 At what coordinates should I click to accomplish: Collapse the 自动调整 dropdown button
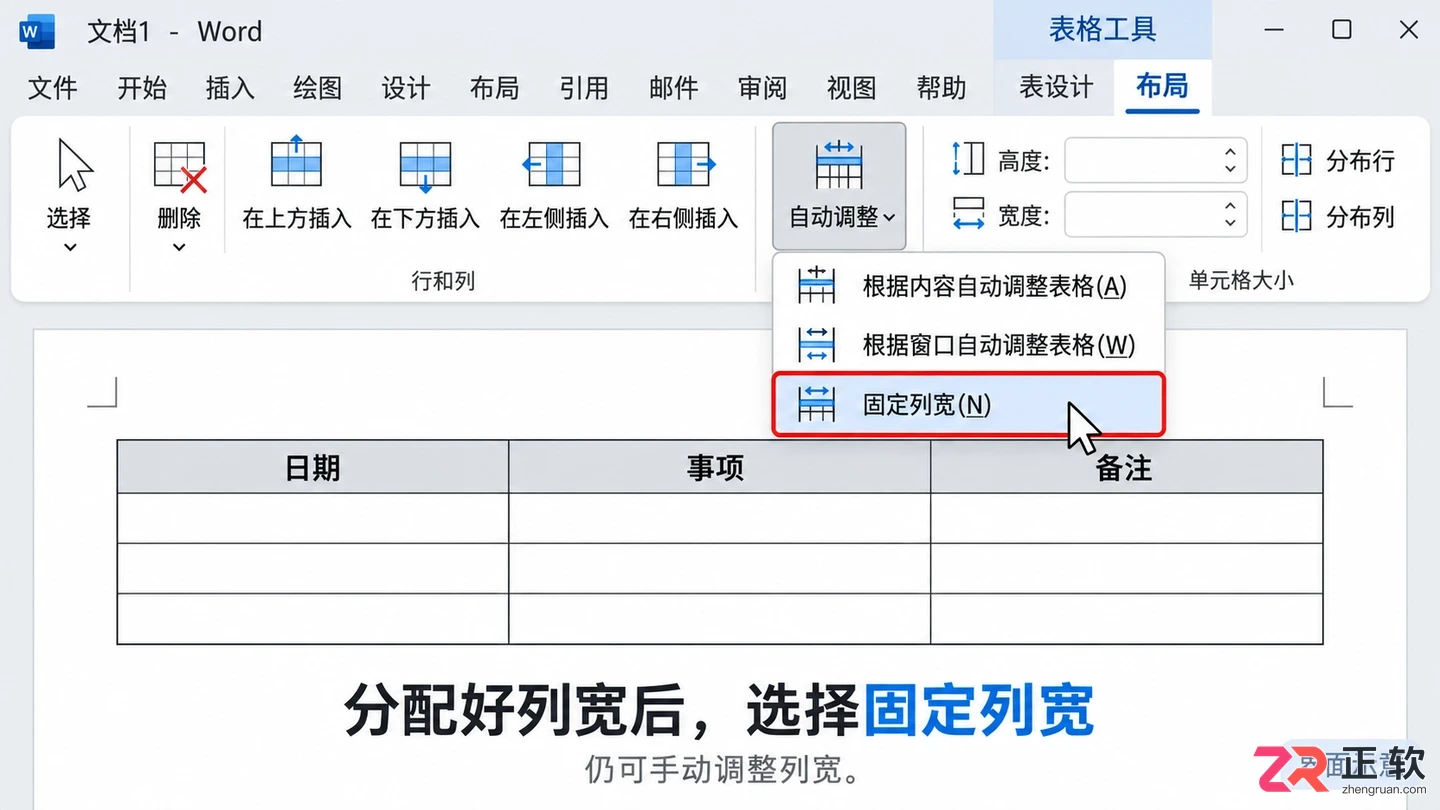click(x=839, y=186)
